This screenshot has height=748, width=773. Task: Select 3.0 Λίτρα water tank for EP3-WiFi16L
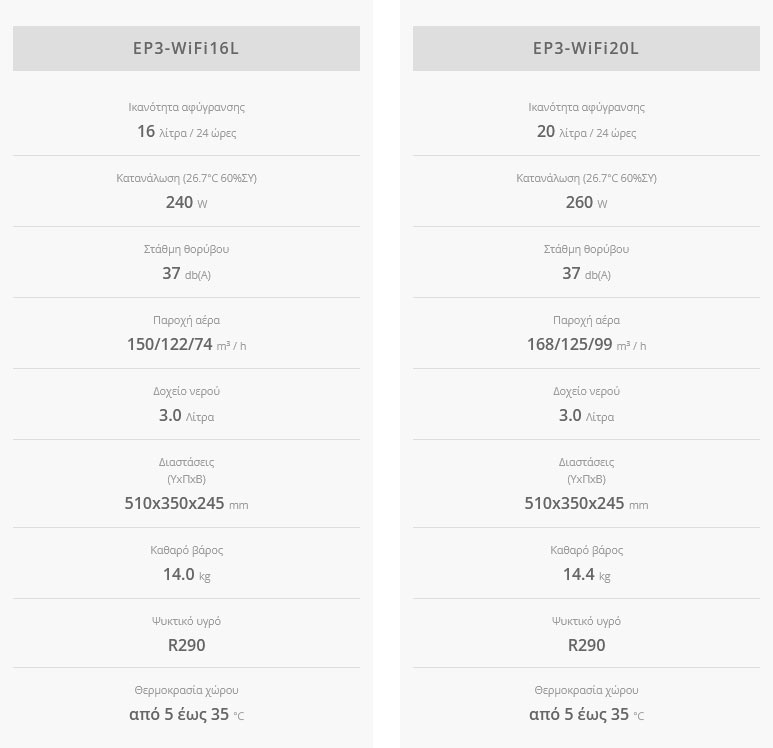(x=186, y=416)
